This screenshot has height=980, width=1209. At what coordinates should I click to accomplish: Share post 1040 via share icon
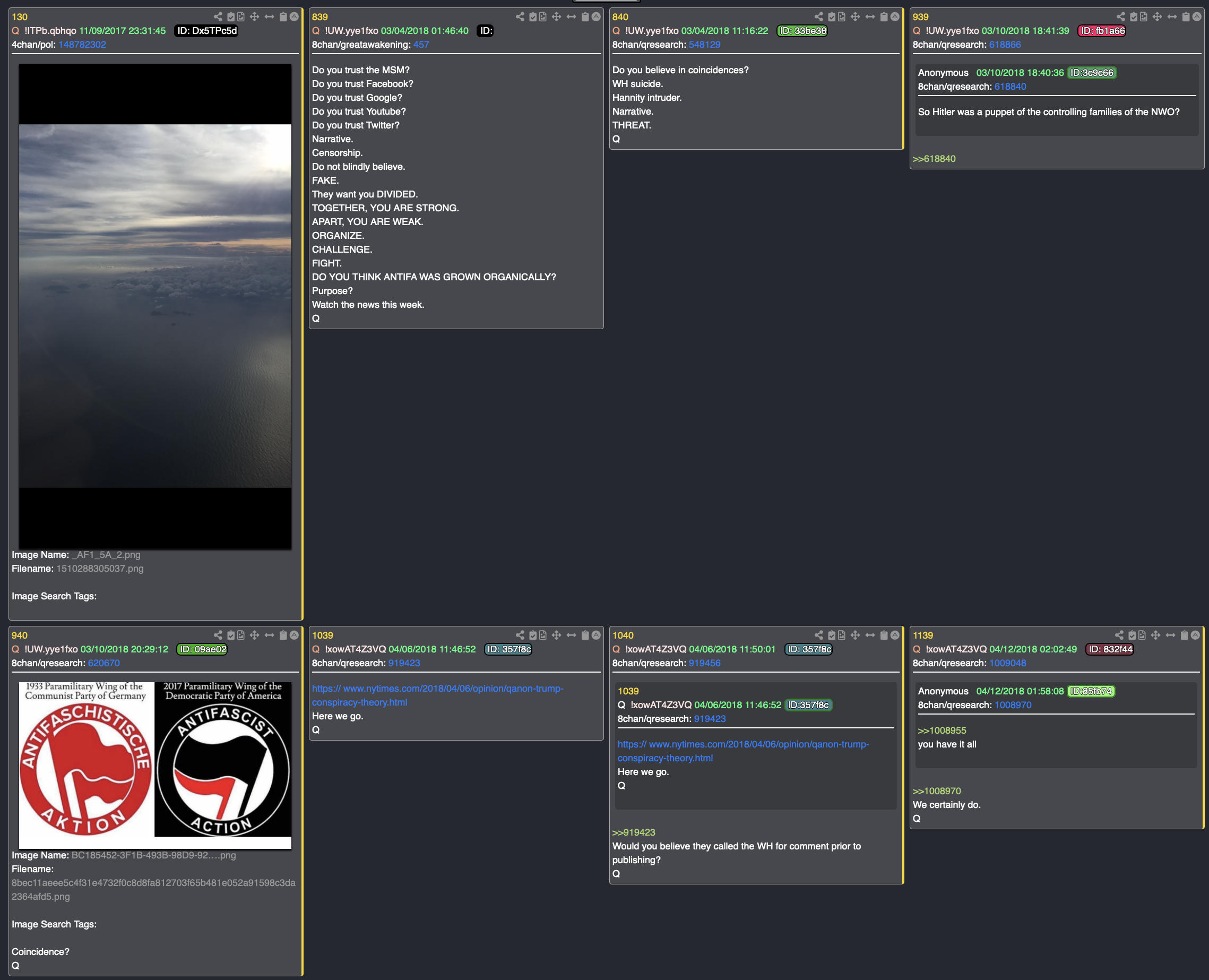point(819,635)
